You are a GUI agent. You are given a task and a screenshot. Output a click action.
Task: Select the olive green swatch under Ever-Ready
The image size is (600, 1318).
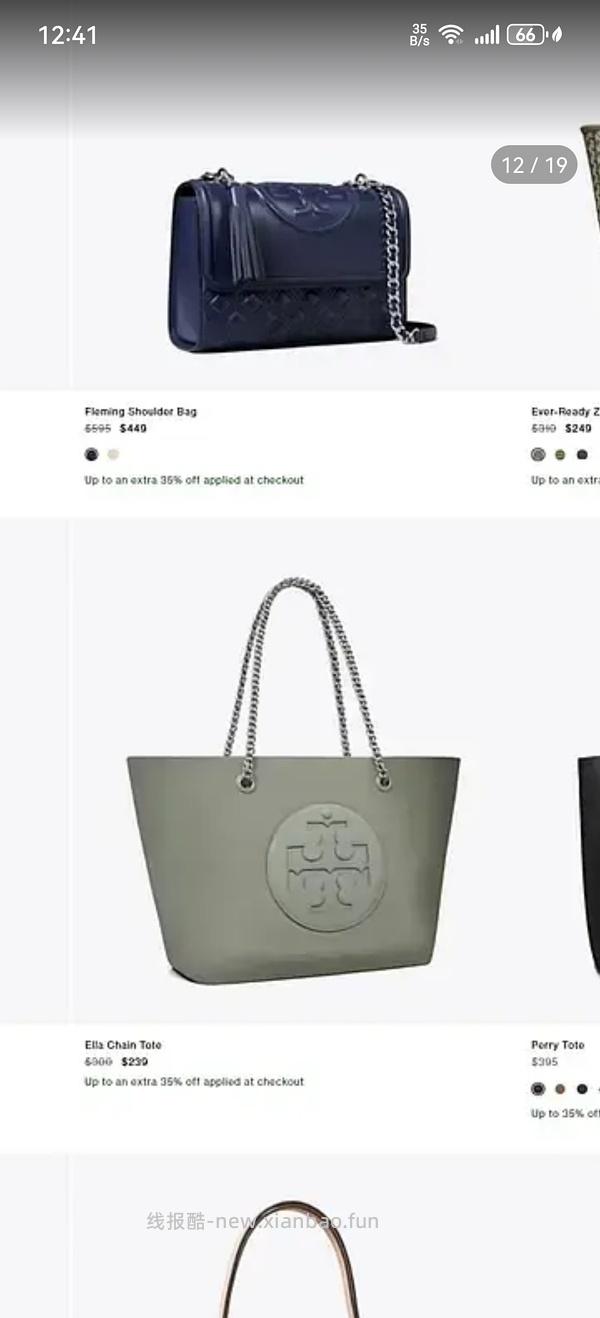coord(560,454)
